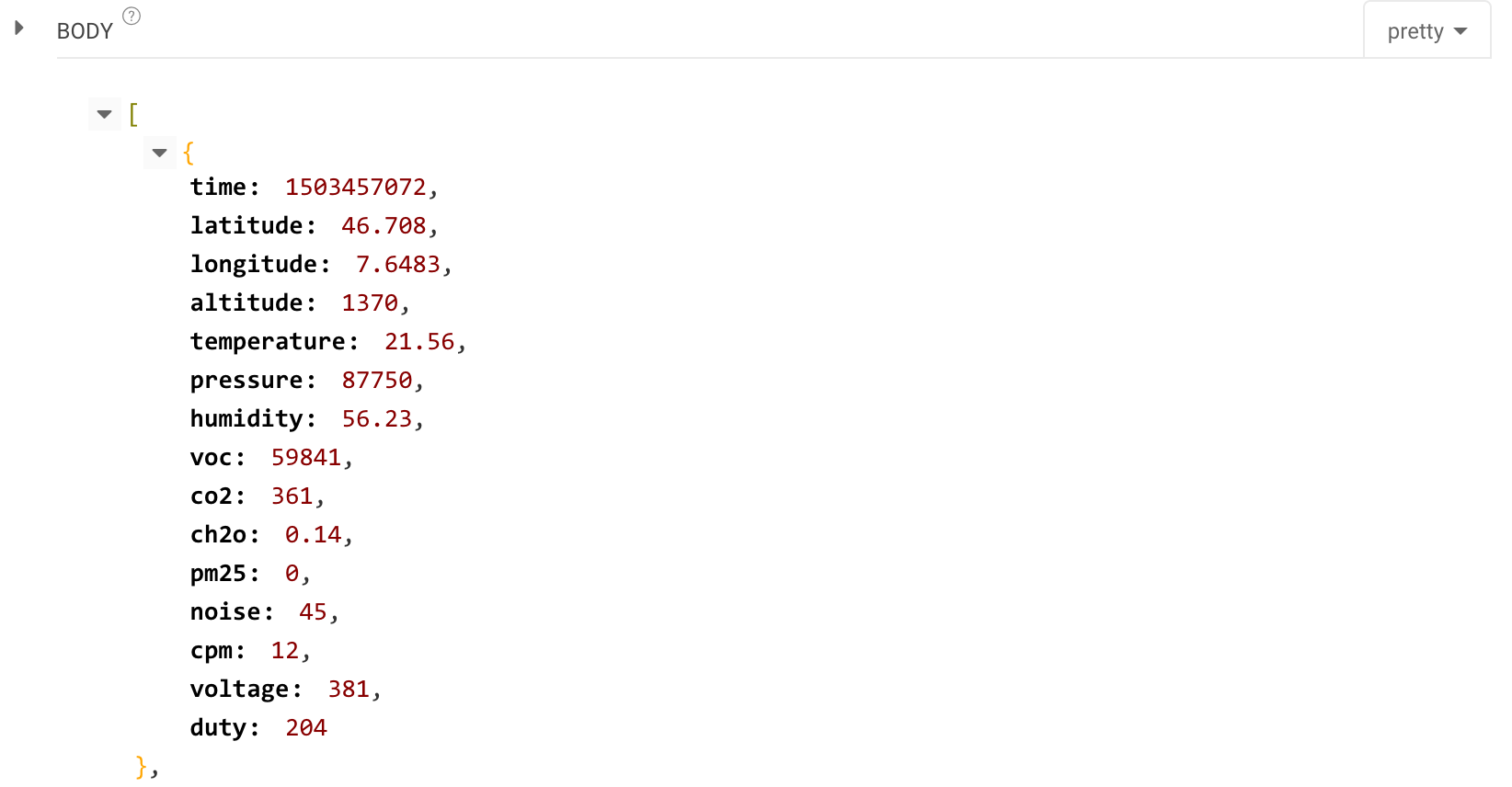This screenshot has width=1512, height=787.
Task: Click the humidity value 56.23
Action: coord(377,418)
